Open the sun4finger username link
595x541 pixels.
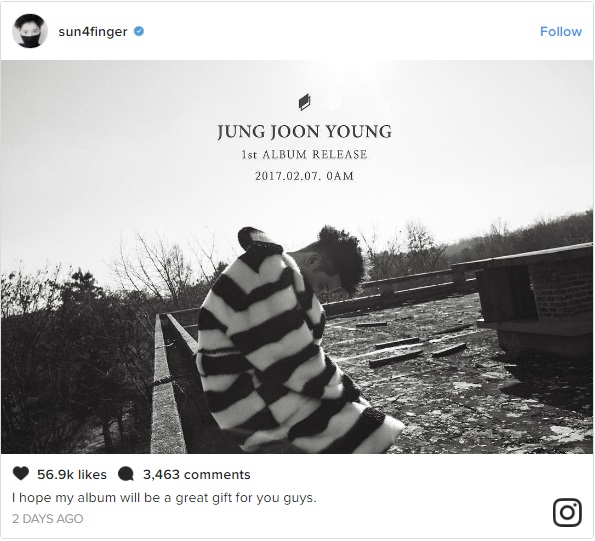93,31
